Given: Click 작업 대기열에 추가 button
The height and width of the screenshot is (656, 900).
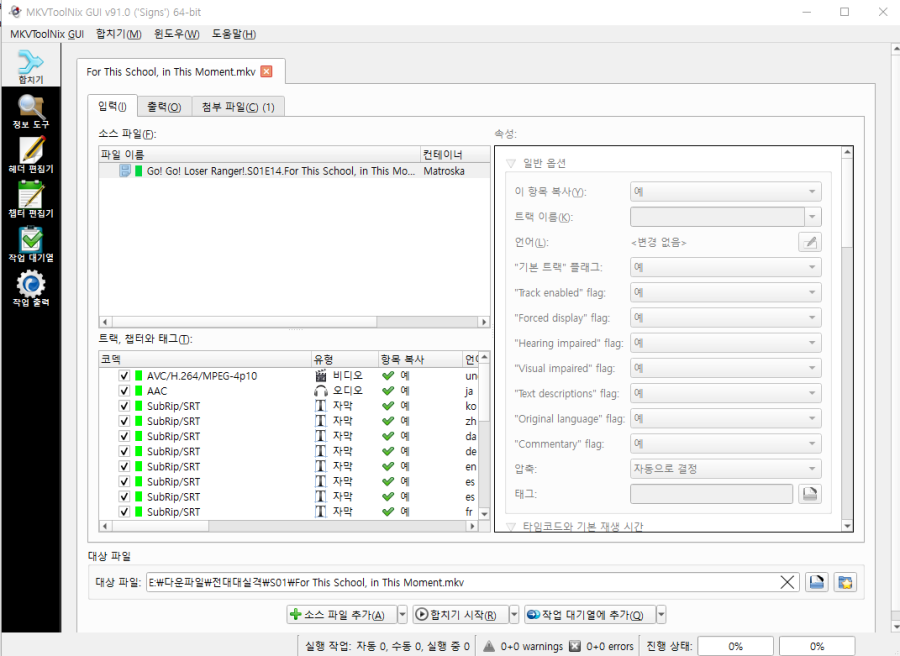Looking at the screenshot, I should pos(589,615).
